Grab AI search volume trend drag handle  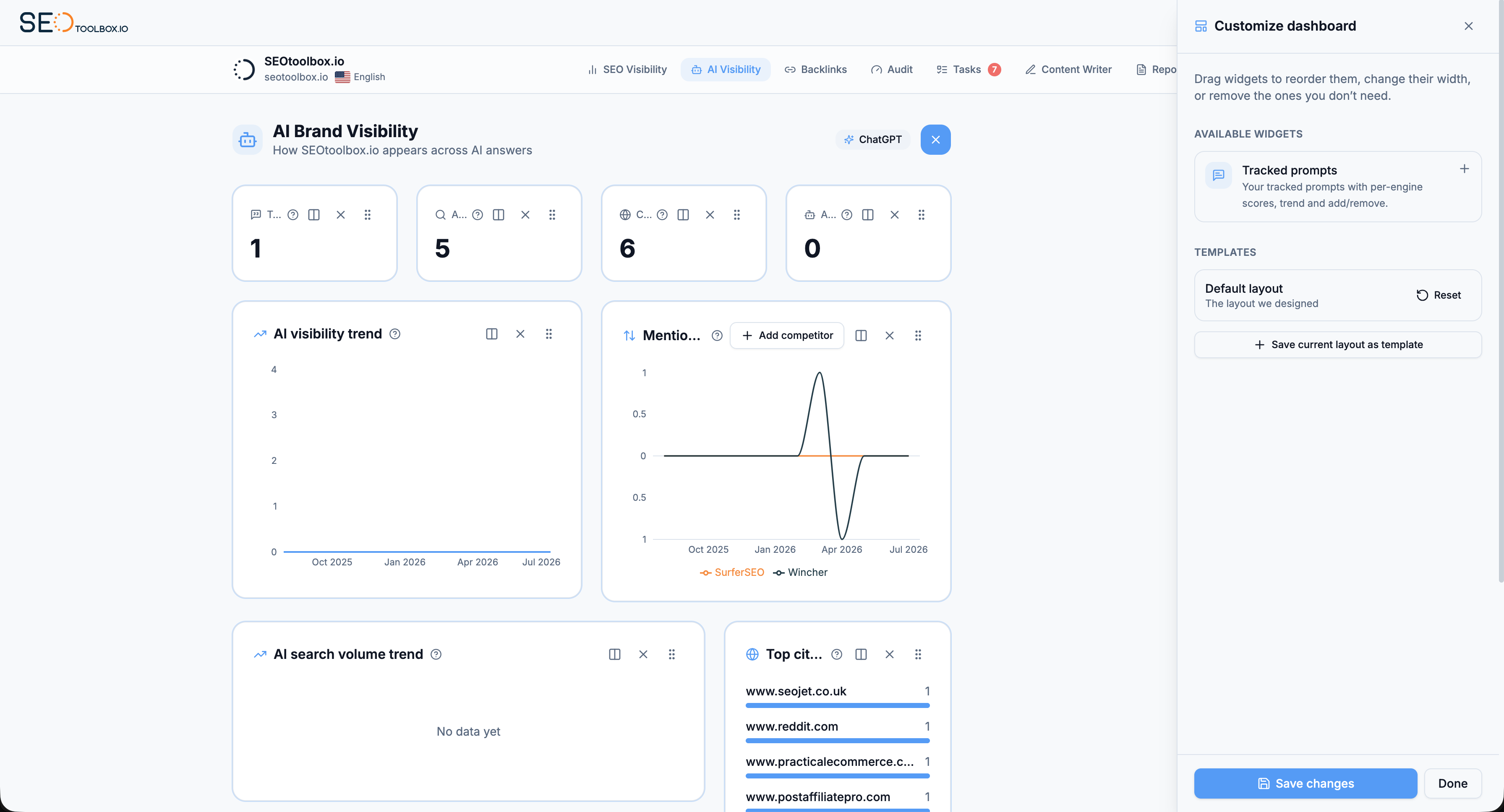[671, 654]
